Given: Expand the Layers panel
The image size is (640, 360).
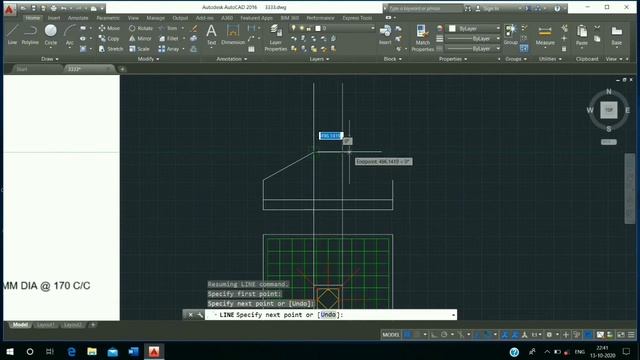Looking at the screenshot, I should tap(319, 59).
